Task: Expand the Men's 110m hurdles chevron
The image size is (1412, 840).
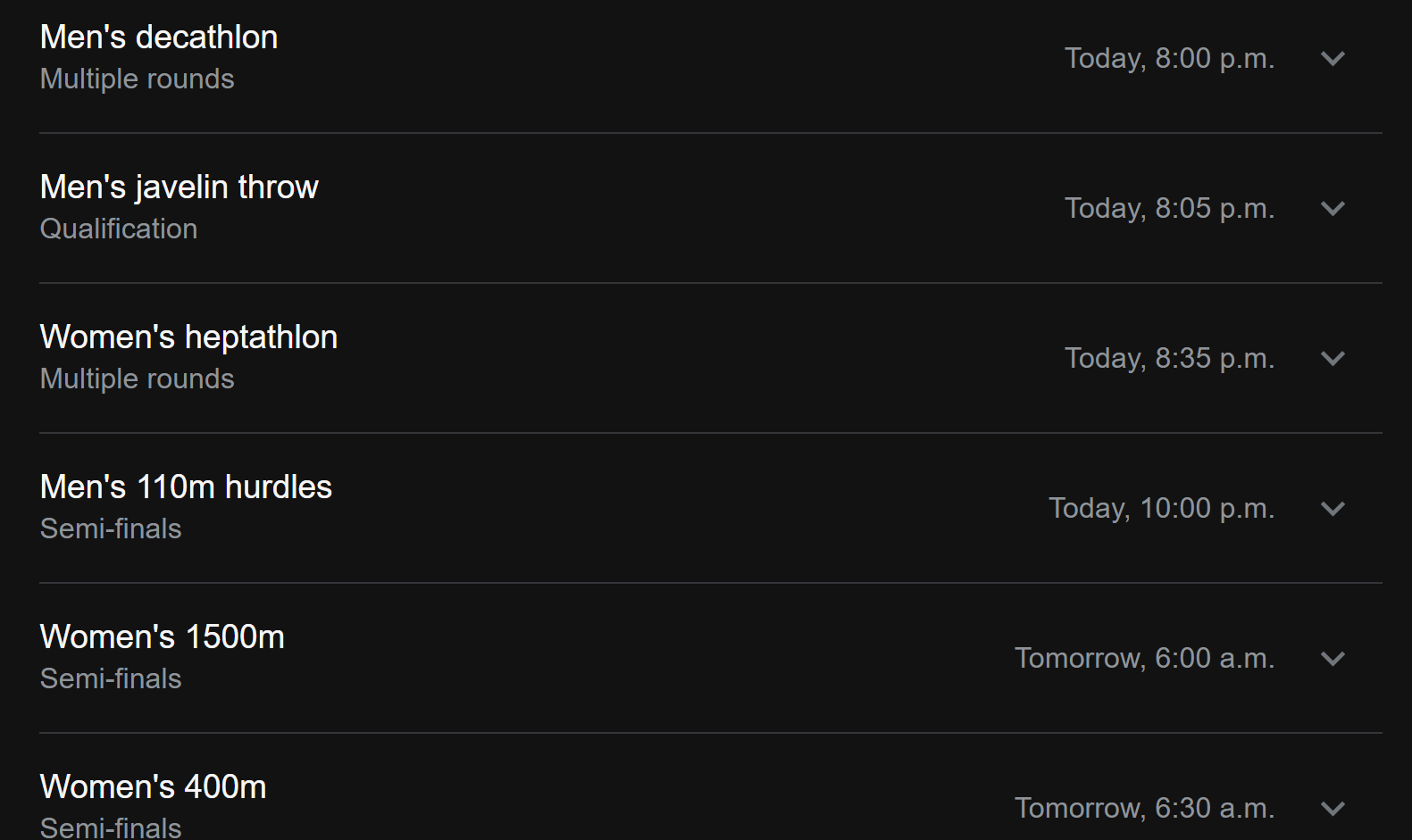Action: [1333, 509]
